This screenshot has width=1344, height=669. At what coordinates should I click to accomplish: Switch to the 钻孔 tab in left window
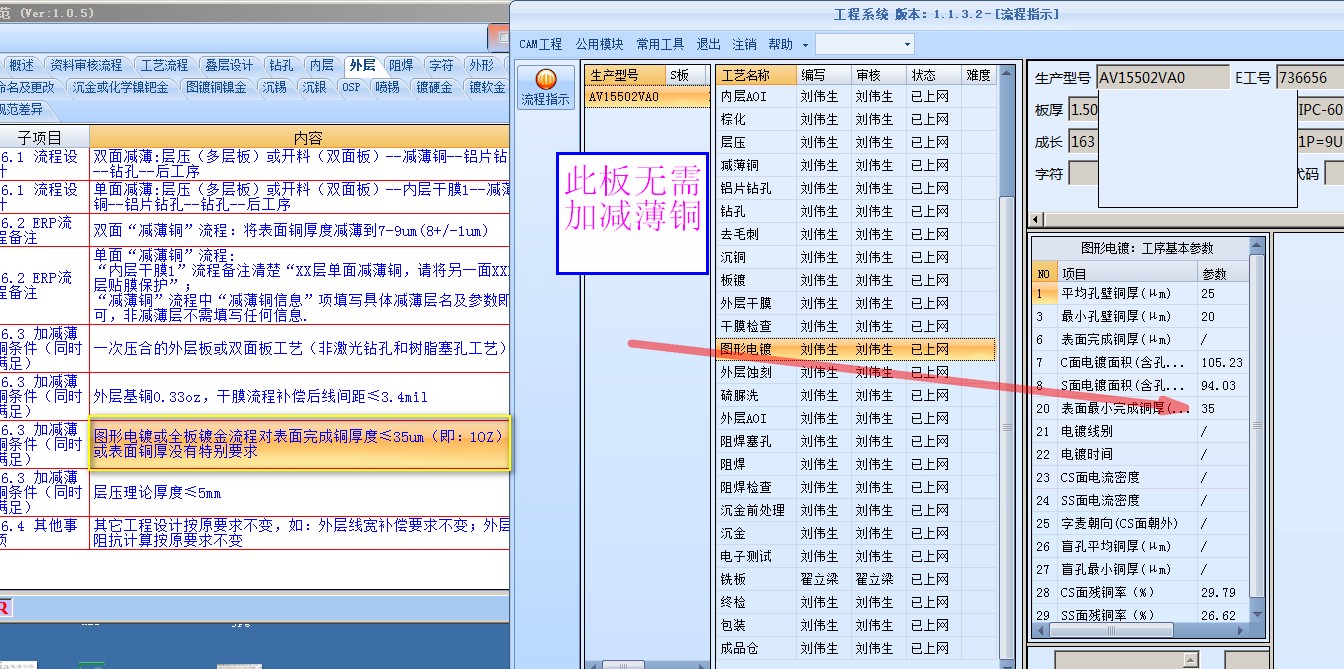pyautogui.click(x=281, y=65)
